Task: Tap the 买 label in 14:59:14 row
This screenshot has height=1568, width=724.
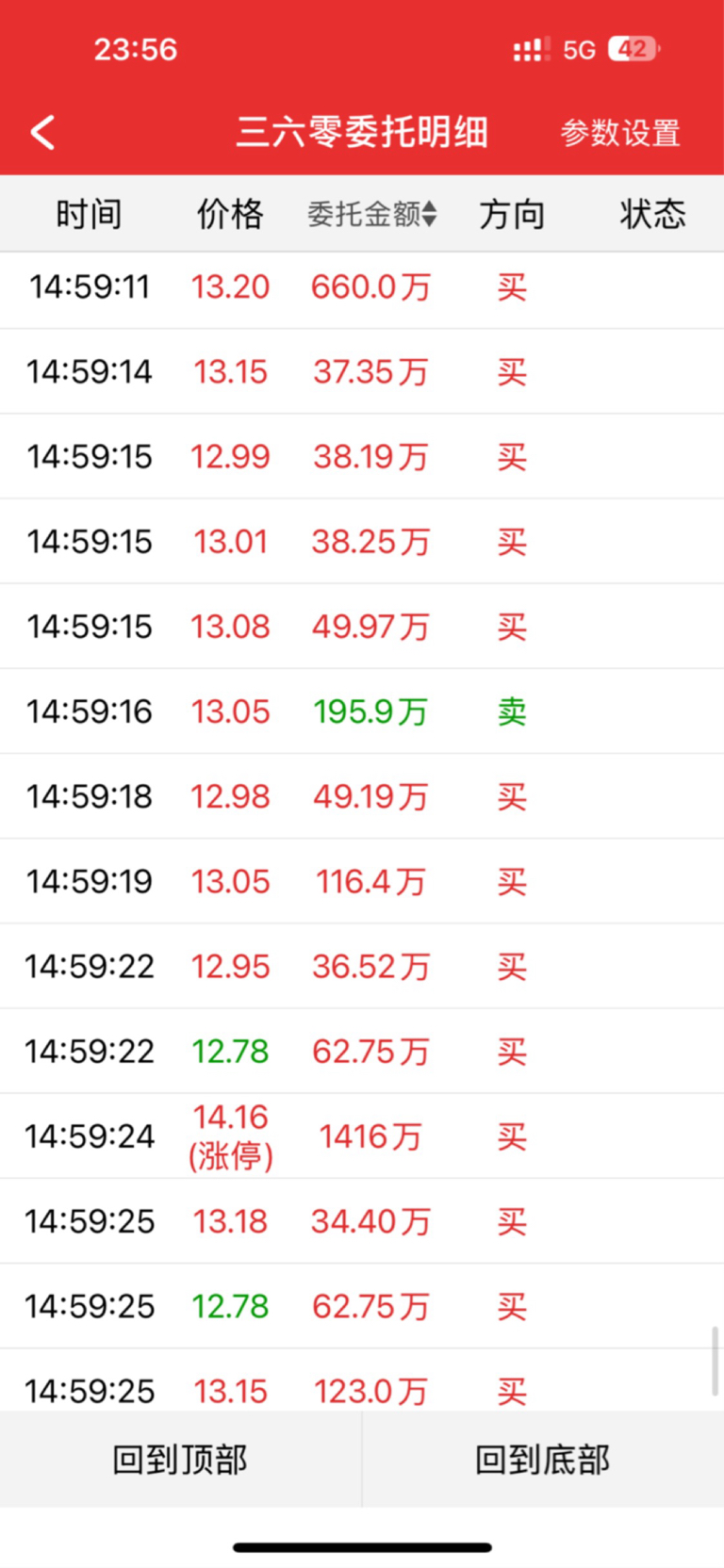Action: click(x=512, y=372)
